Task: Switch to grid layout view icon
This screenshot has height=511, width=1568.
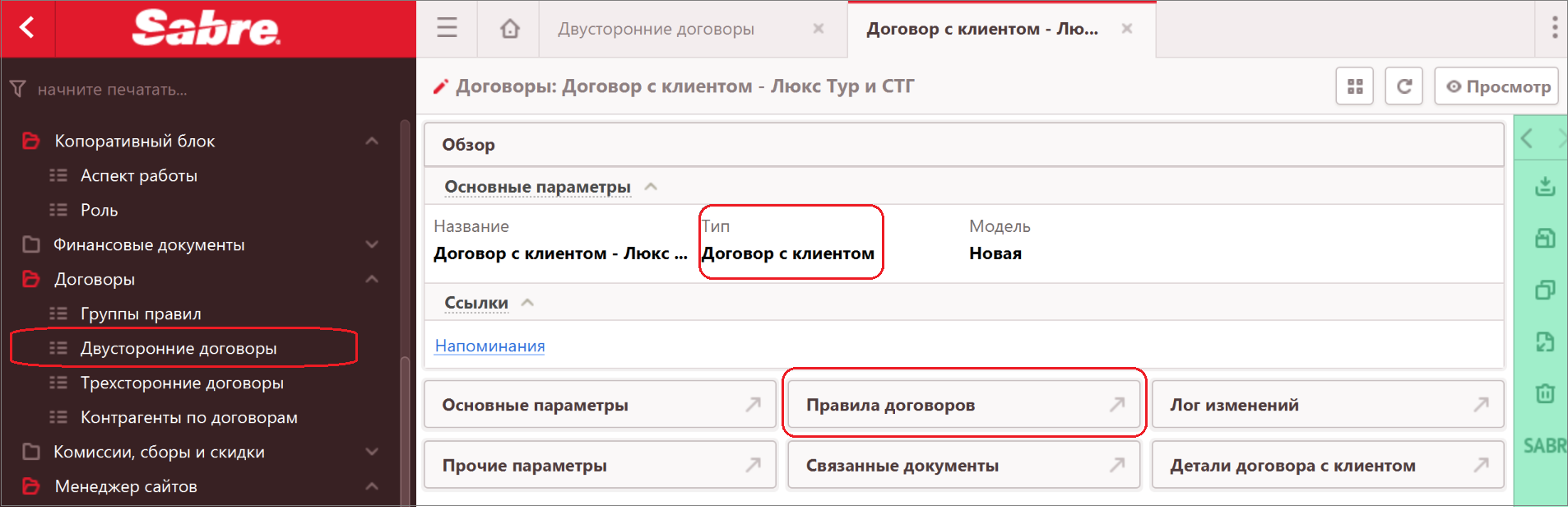Action: click(1355, 86)
